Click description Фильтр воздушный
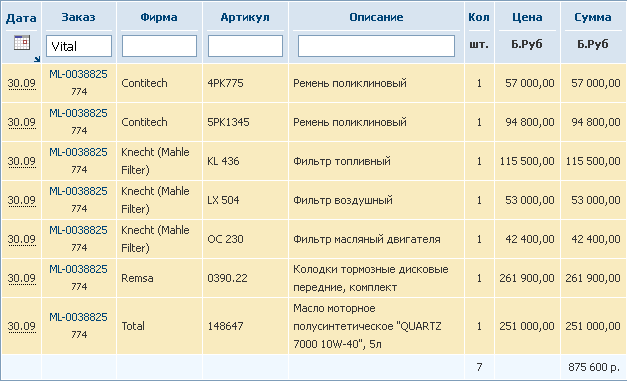This screenshot has width=627, height=381. coord(343,200)
